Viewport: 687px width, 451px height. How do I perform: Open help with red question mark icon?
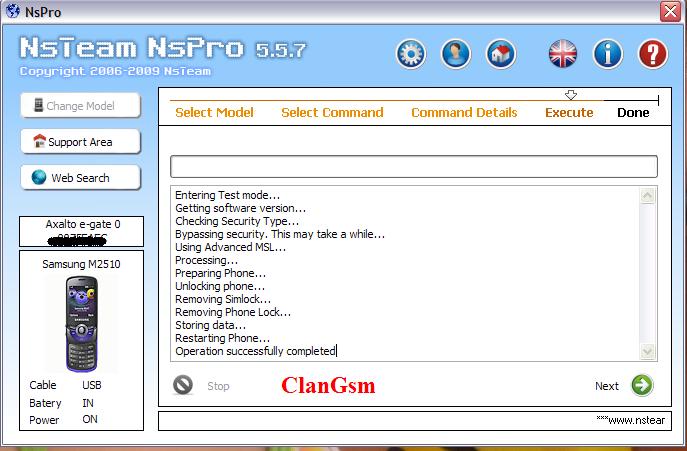click(x=653, y=54)
